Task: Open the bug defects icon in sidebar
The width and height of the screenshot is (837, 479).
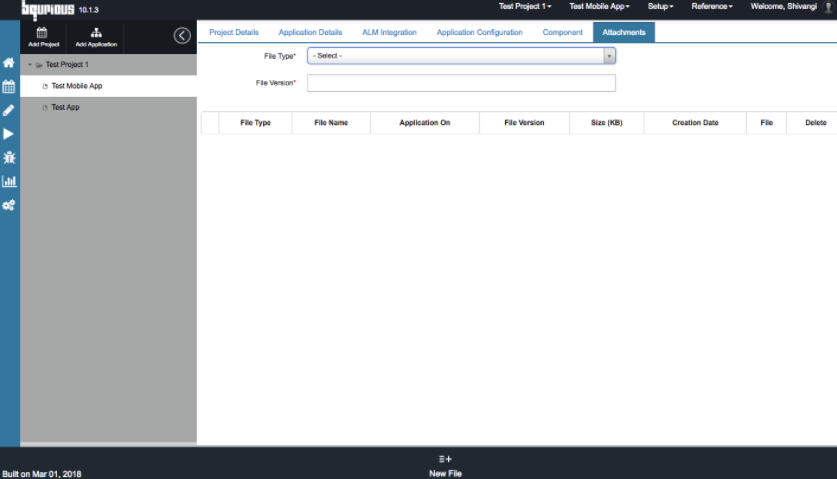Action: tap(9, 158)
